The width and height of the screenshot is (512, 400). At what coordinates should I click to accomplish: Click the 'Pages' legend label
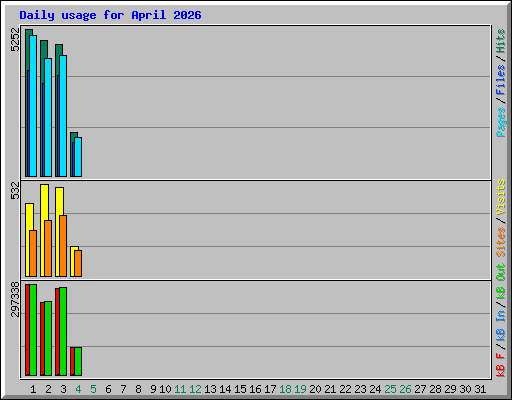coord(501,122)
